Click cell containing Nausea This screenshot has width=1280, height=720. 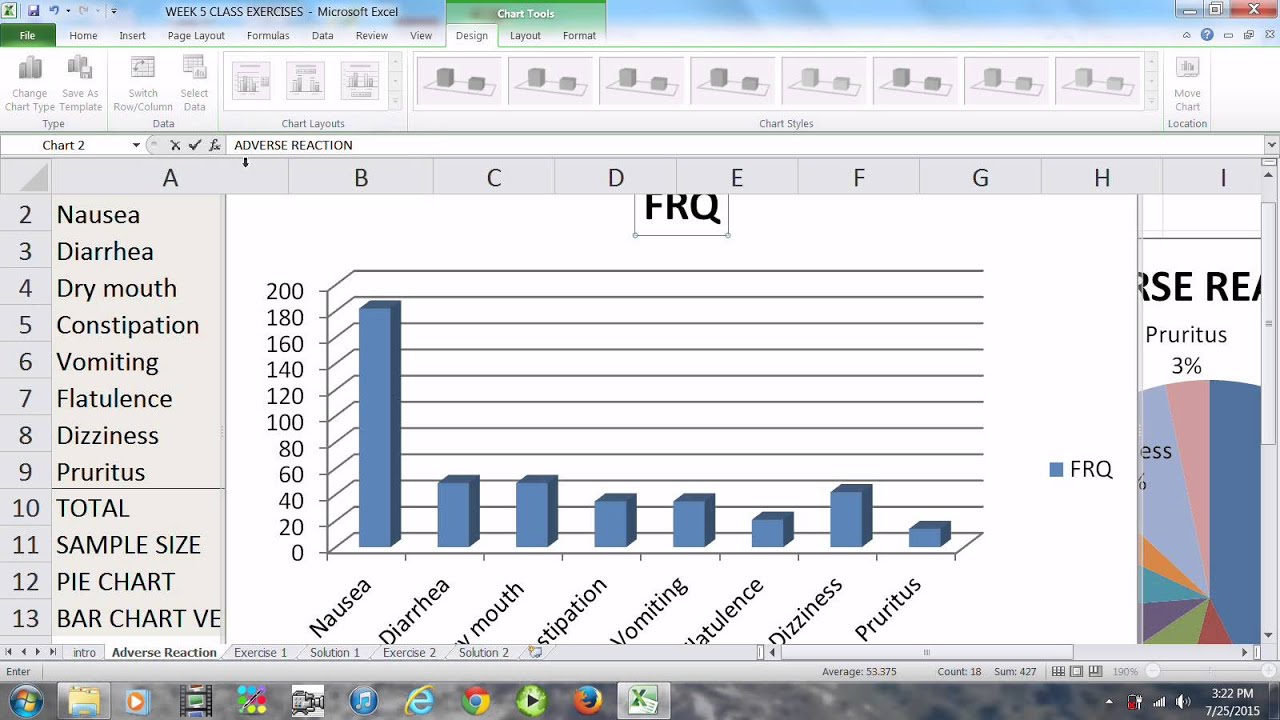138,214
